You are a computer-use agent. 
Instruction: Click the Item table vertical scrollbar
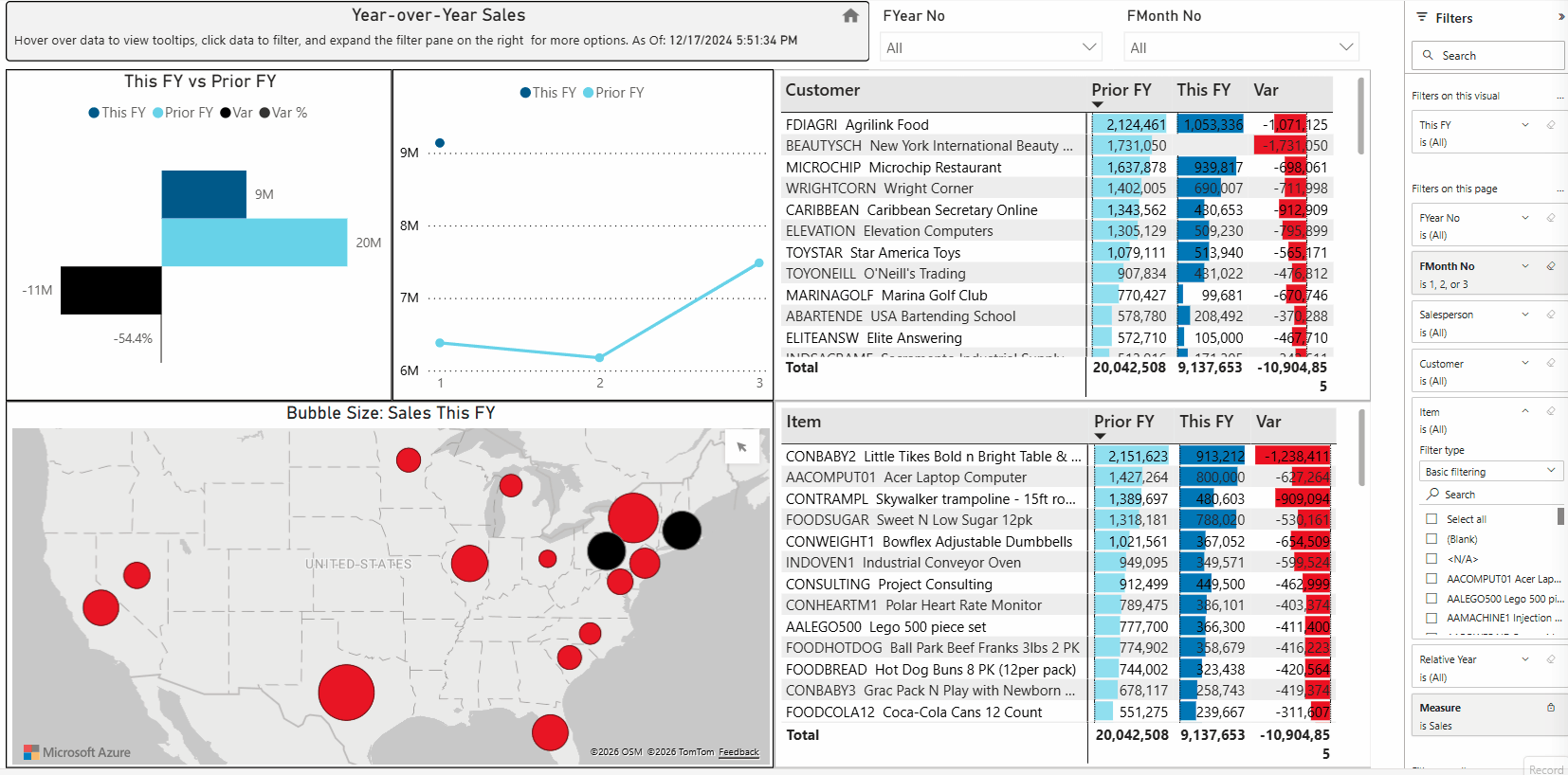[x=1363, y=447]
